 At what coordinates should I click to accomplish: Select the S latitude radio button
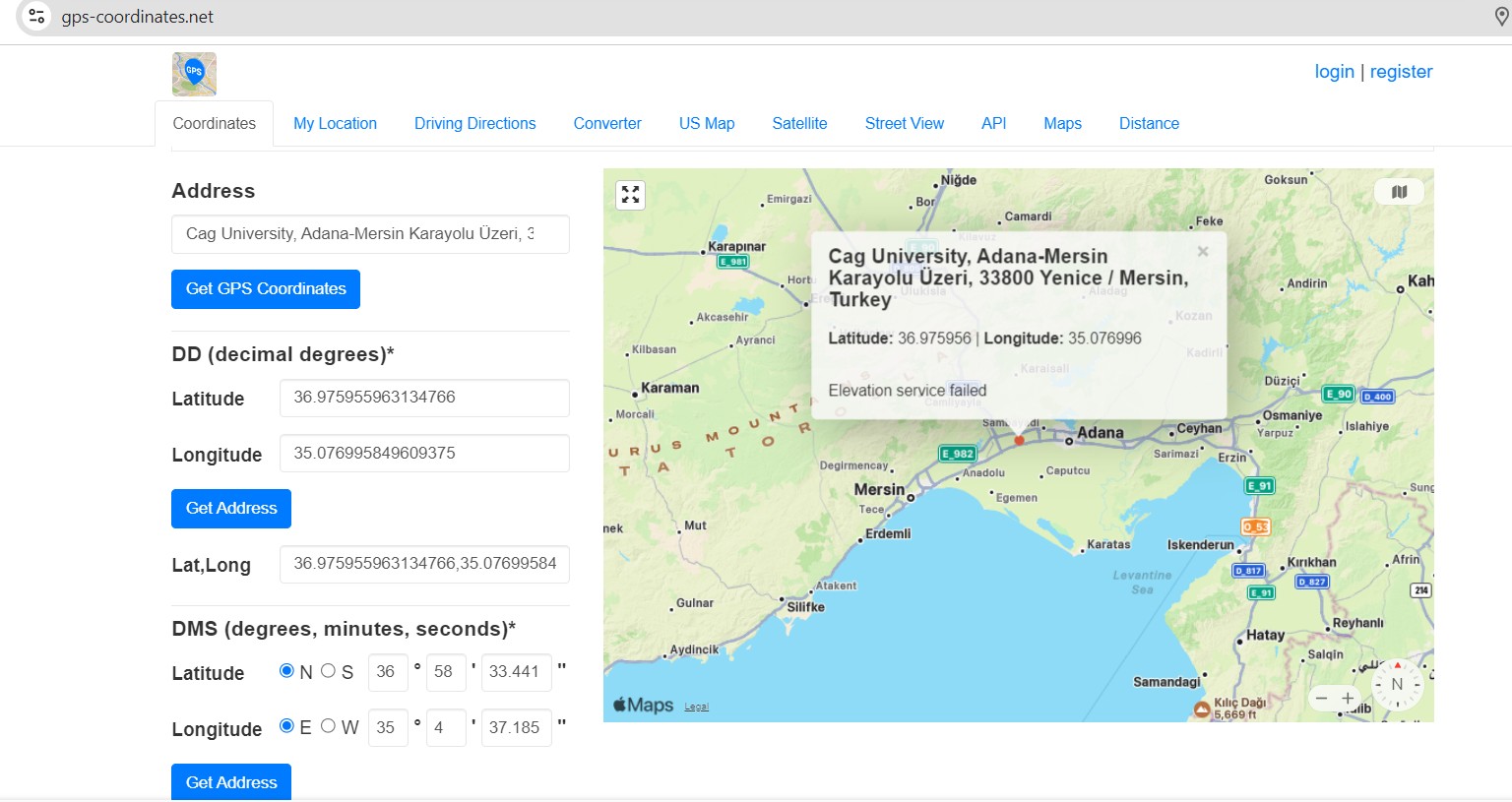pyautogui.click(x=328, y=670)
